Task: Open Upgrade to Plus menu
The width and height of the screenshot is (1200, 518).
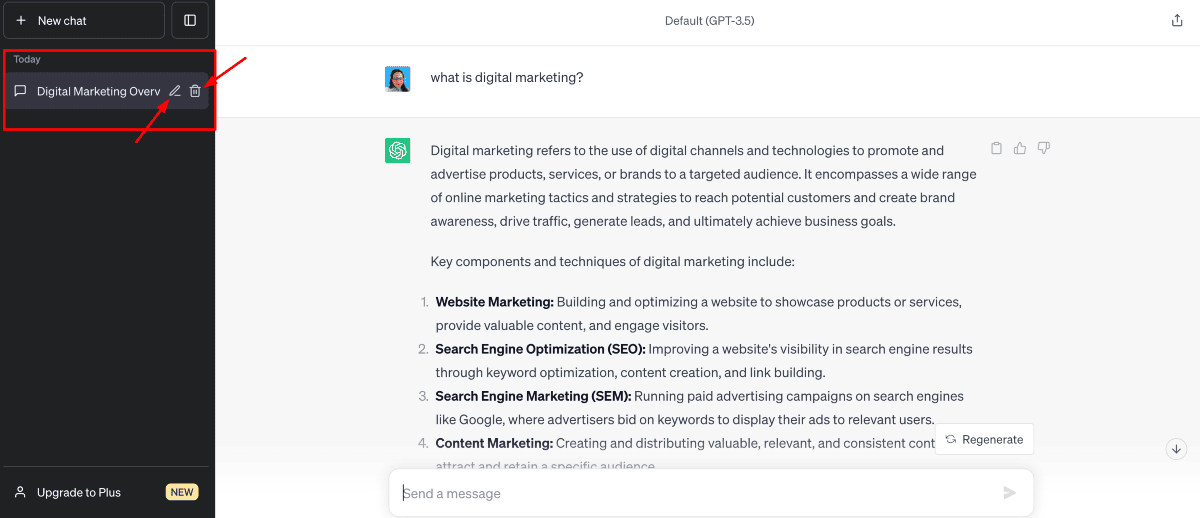Action: (79, 492)
